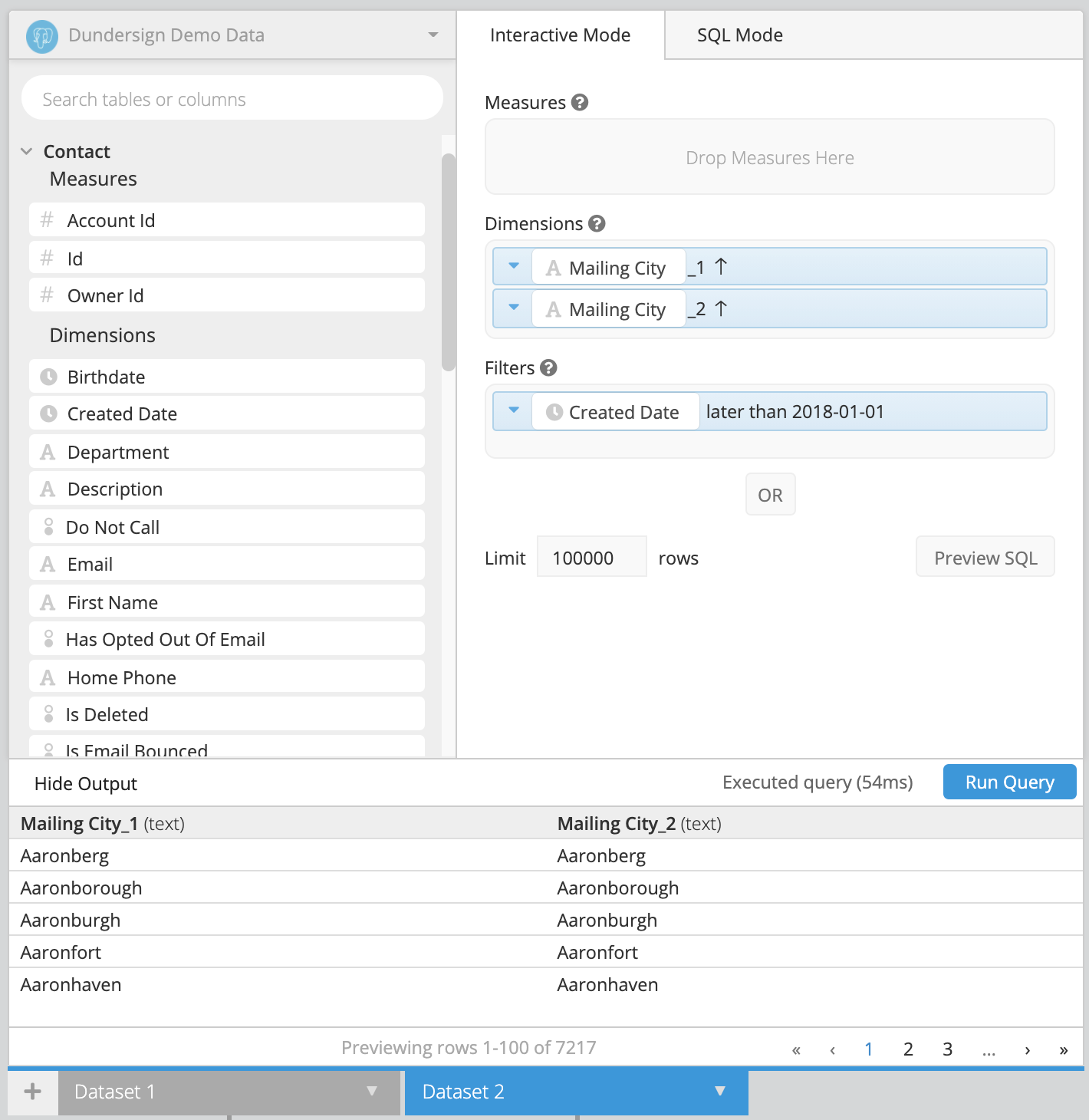Viewport: 1089px width, 1120px height.
Task: Click the clock icon beside Birthdate
Action: (x=48, y=377)
